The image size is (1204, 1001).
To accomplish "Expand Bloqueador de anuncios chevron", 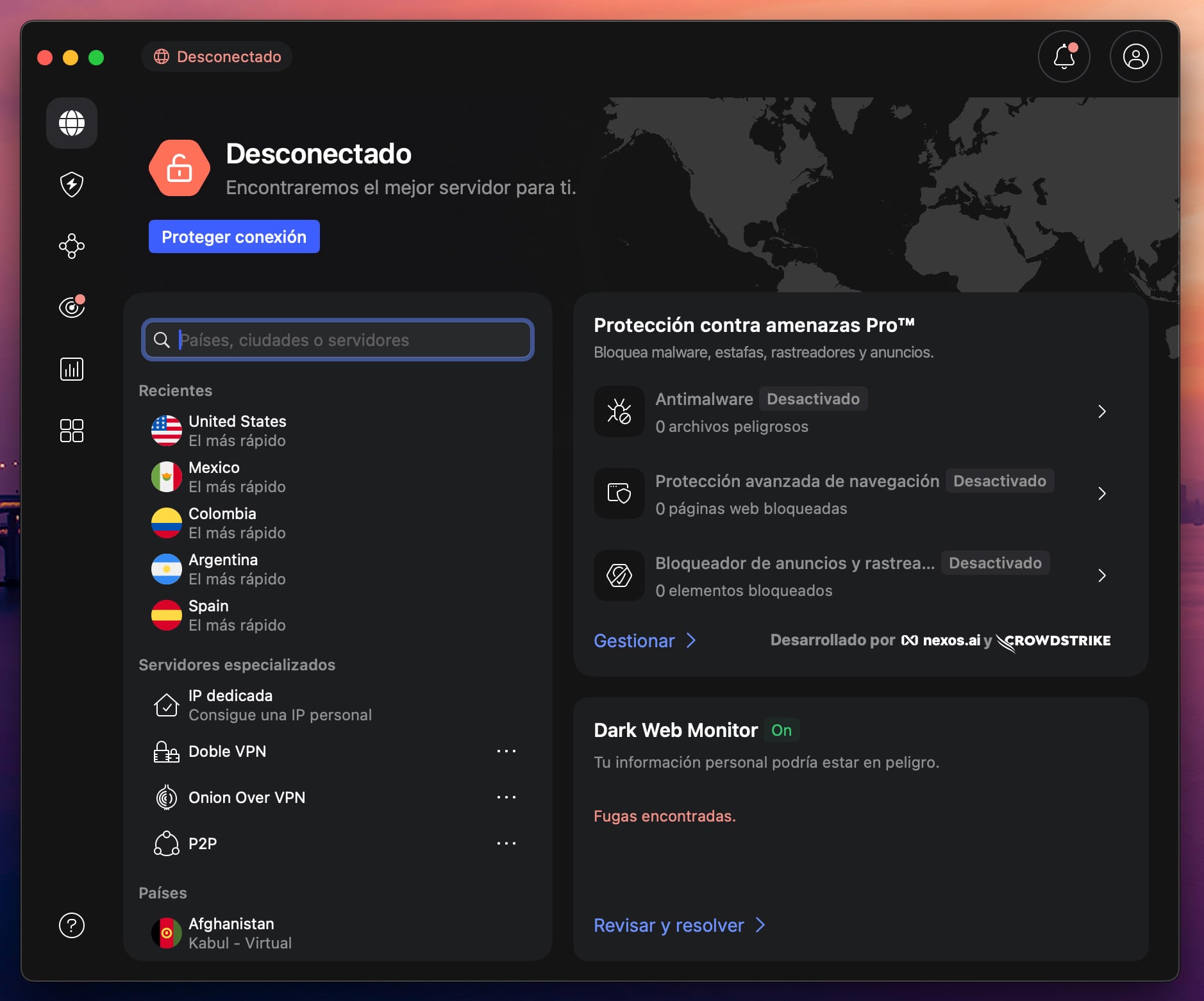I will [x=1102, y=575].
